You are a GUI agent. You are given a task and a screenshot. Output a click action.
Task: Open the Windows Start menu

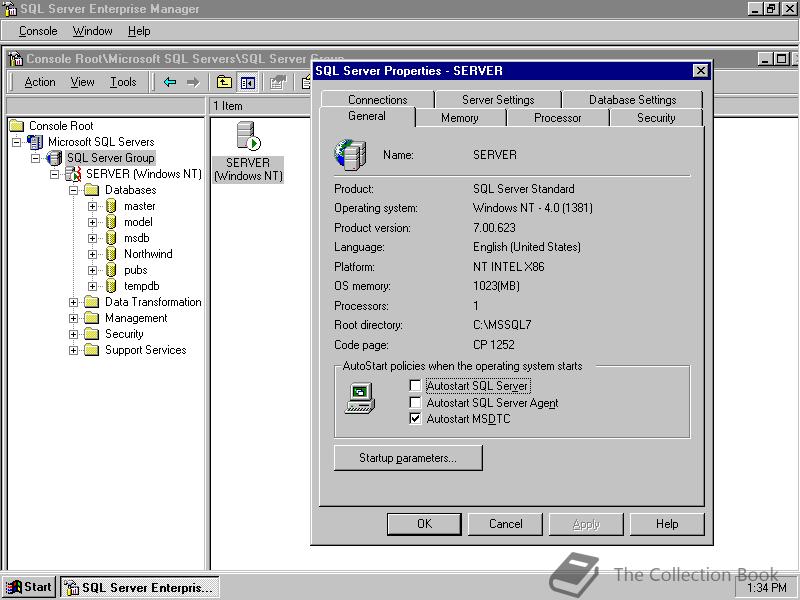pyautogui.click(x=29, y=587)
